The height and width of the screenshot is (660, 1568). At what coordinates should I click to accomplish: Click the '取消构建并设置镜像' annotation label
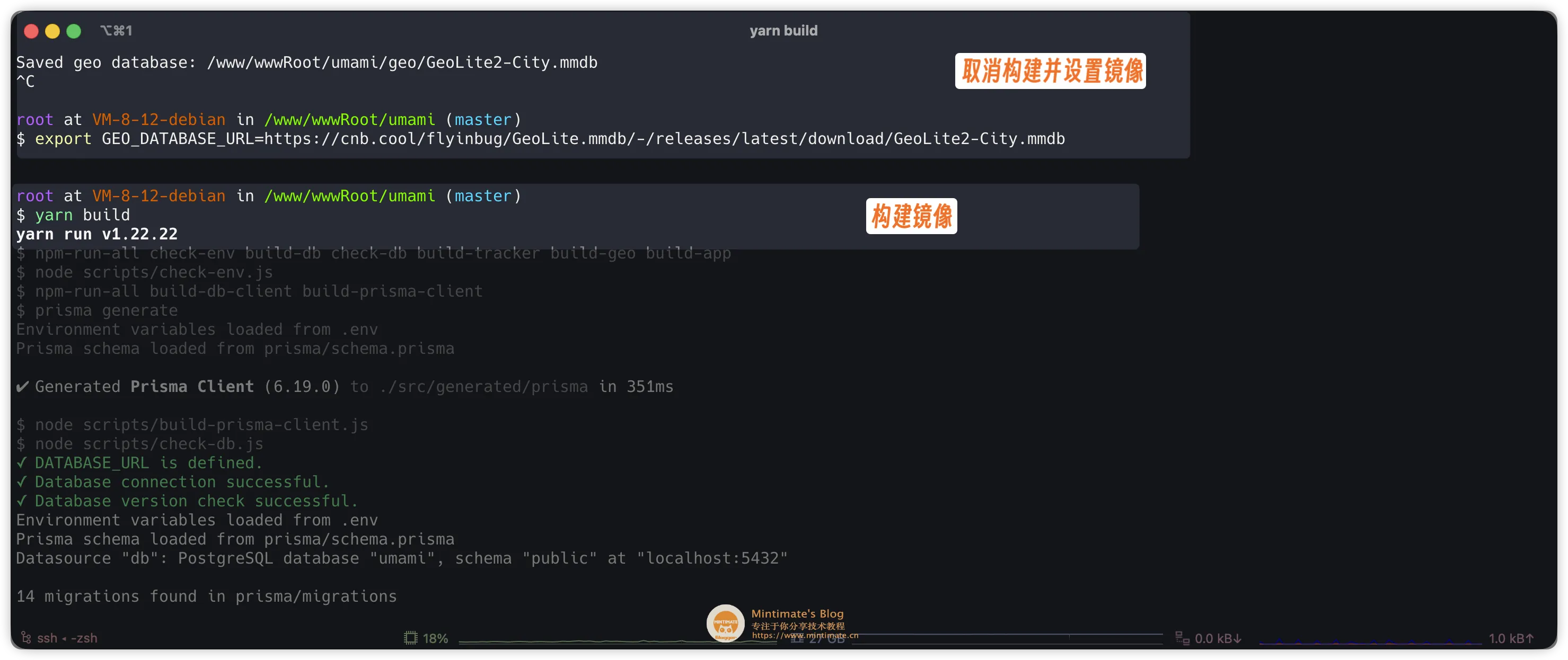pos(1050,70)
